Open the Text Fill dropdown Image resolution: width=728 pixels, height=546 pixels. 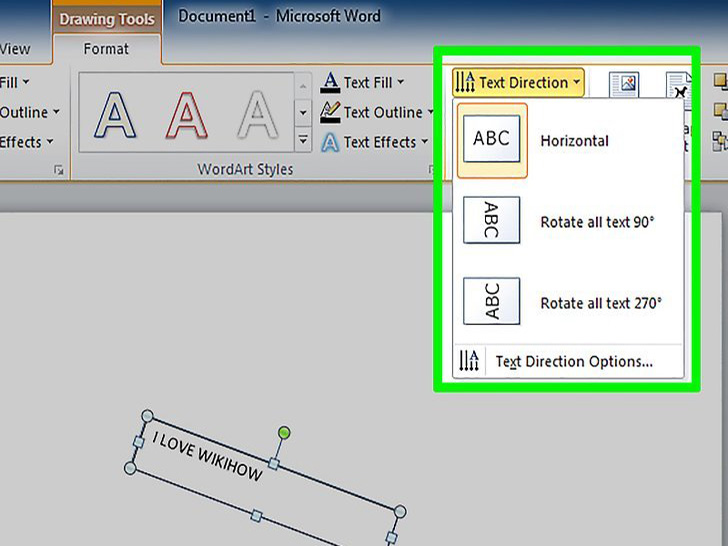tap(362, 83)
